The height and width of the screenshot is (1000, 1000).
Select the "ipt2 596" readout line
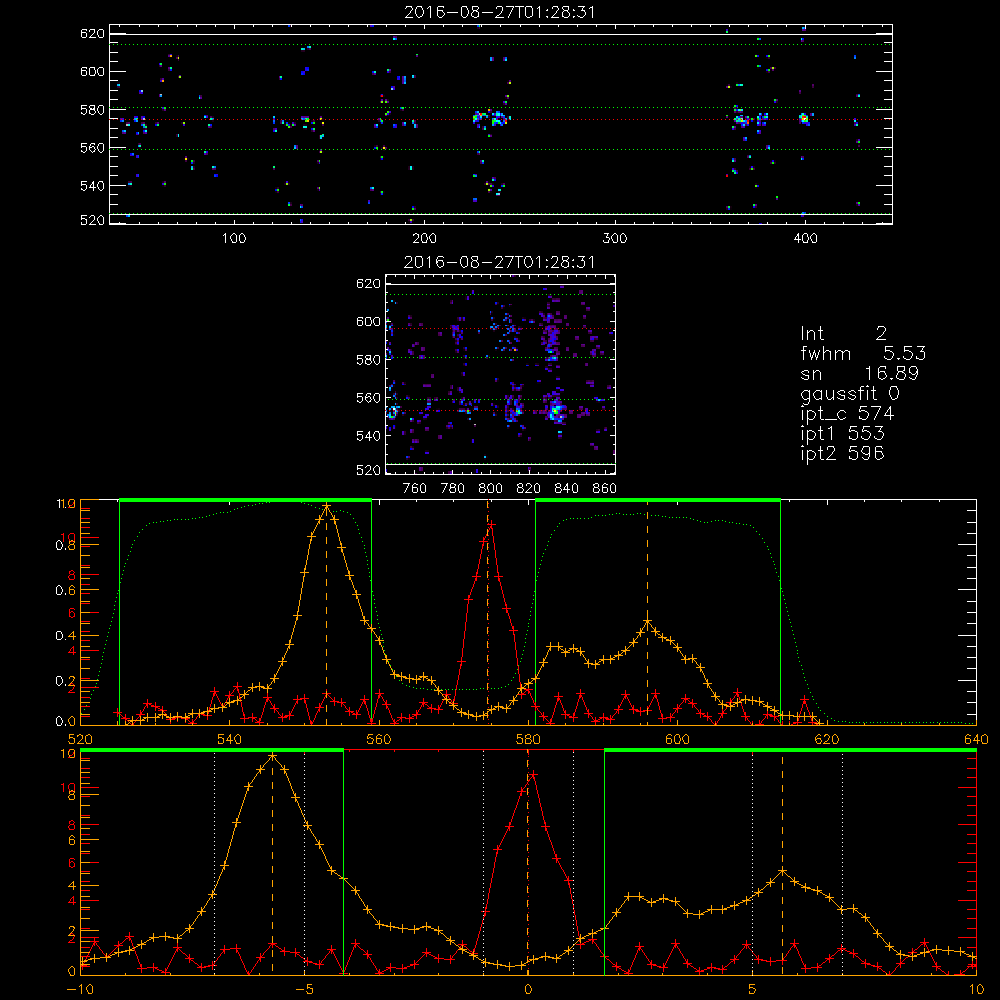click(842, 453)
